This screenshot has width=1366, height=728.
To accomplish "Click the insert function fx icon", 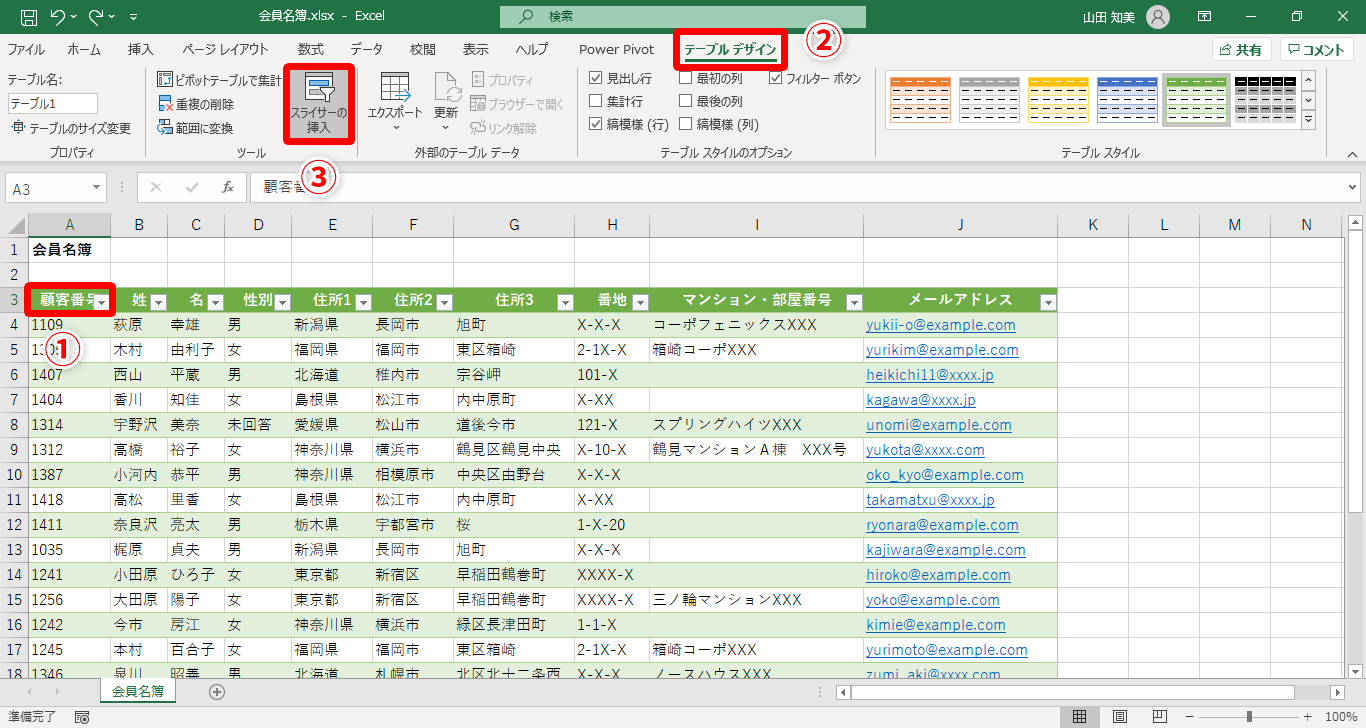I will coord(228,187).
